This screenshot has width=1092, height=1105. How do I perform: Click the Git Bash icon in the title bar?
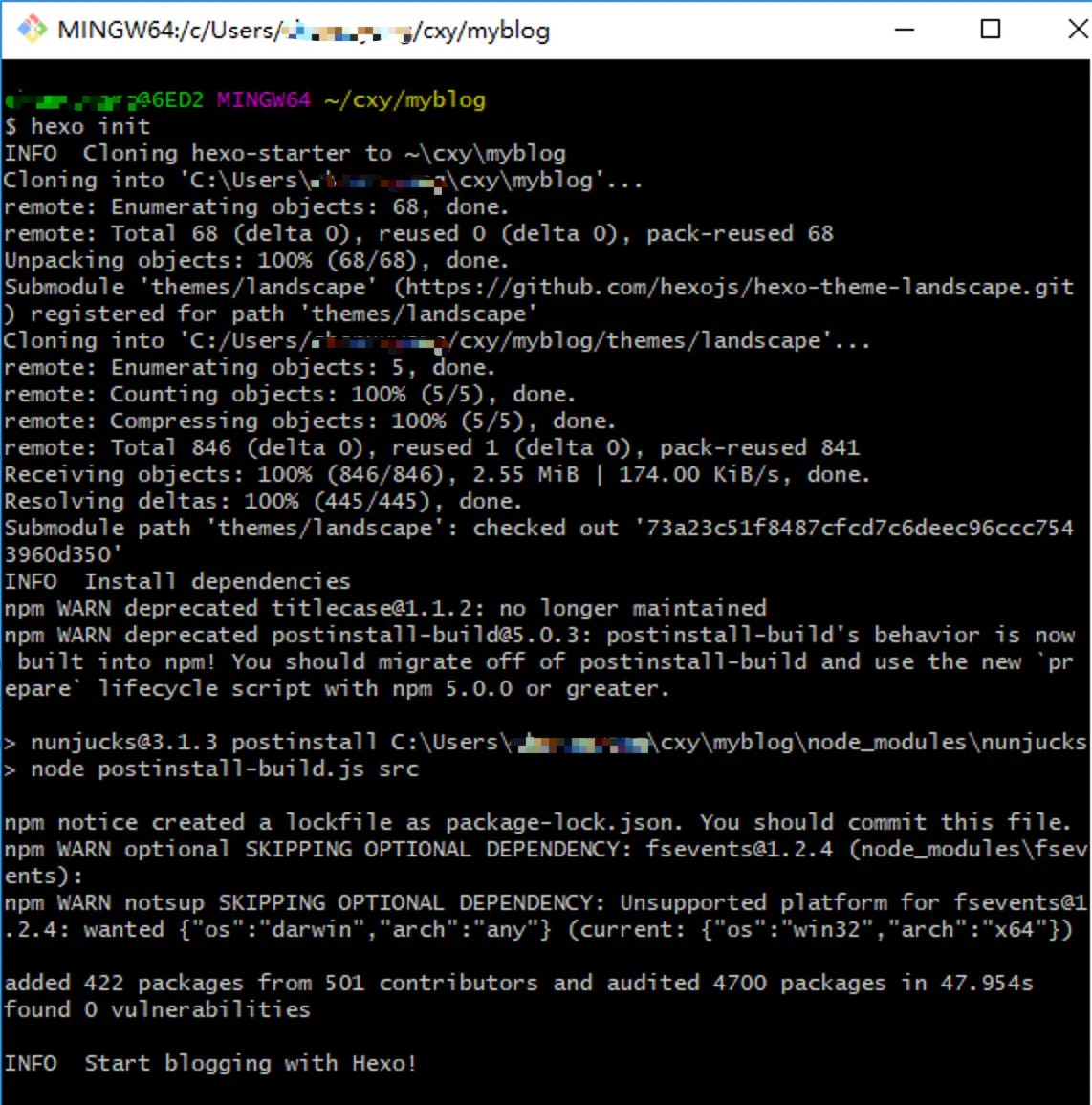[32, 30]
